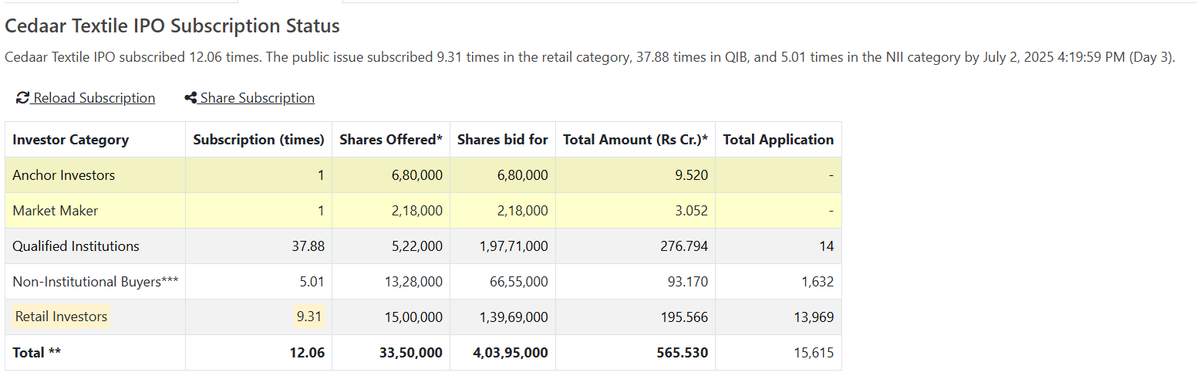
Task: Open the Share Subscription link
Action: pyautogui.click(x=257, y=98)
